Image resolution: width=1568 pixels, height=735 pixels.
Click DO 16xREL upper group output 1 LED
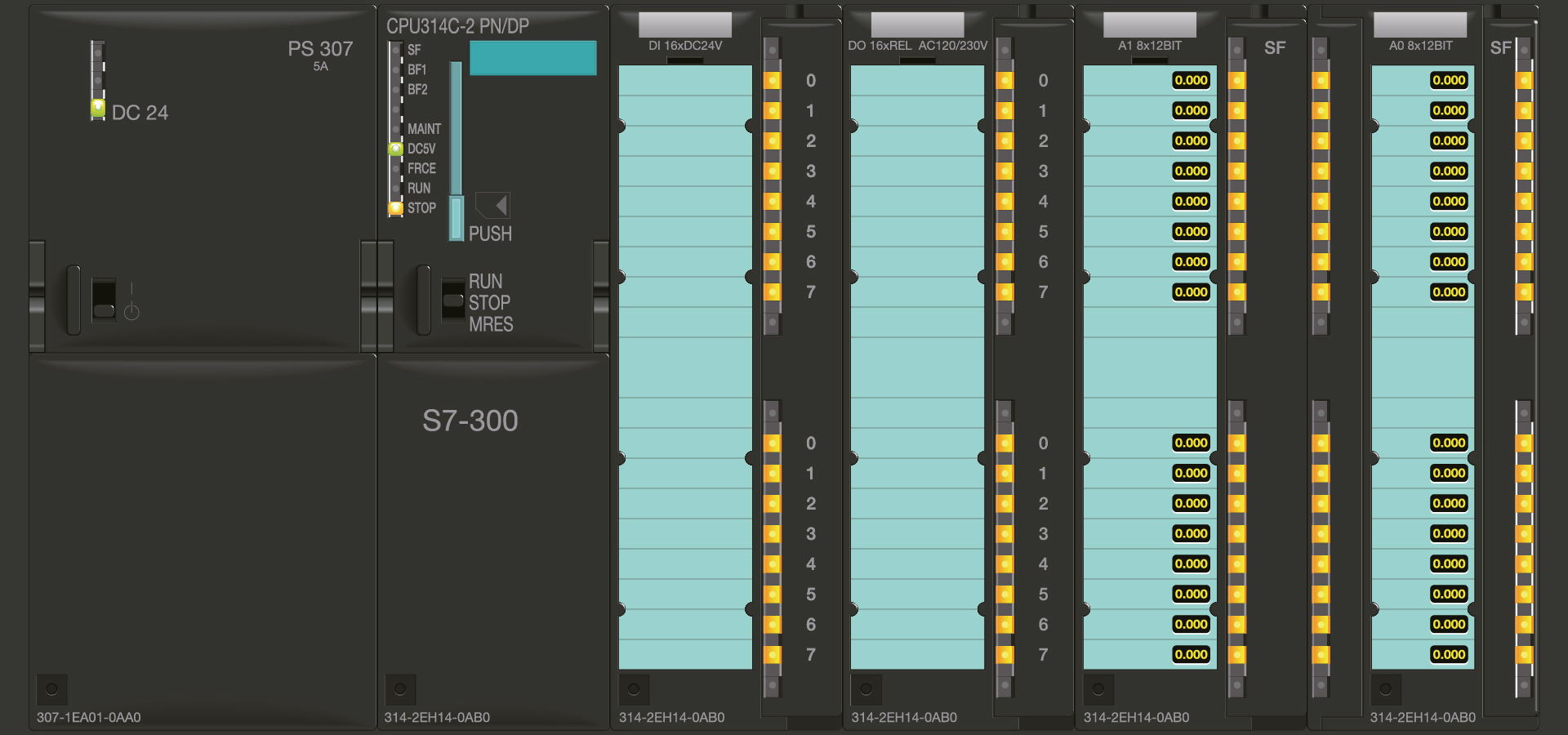pos(1005,110)
